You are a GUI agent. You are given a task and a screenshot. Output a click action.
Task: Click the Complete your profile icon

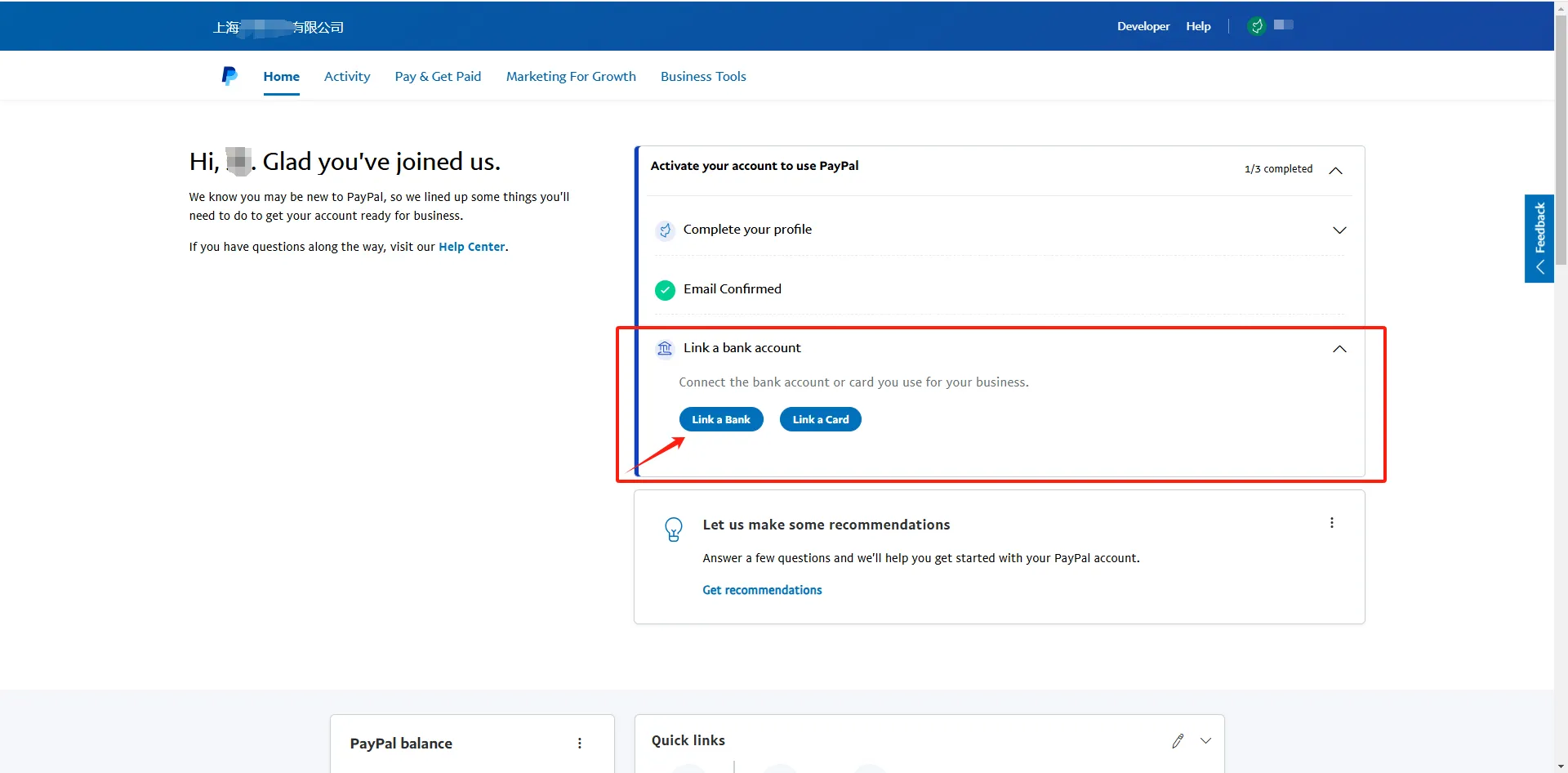click(x=665, y=230)
